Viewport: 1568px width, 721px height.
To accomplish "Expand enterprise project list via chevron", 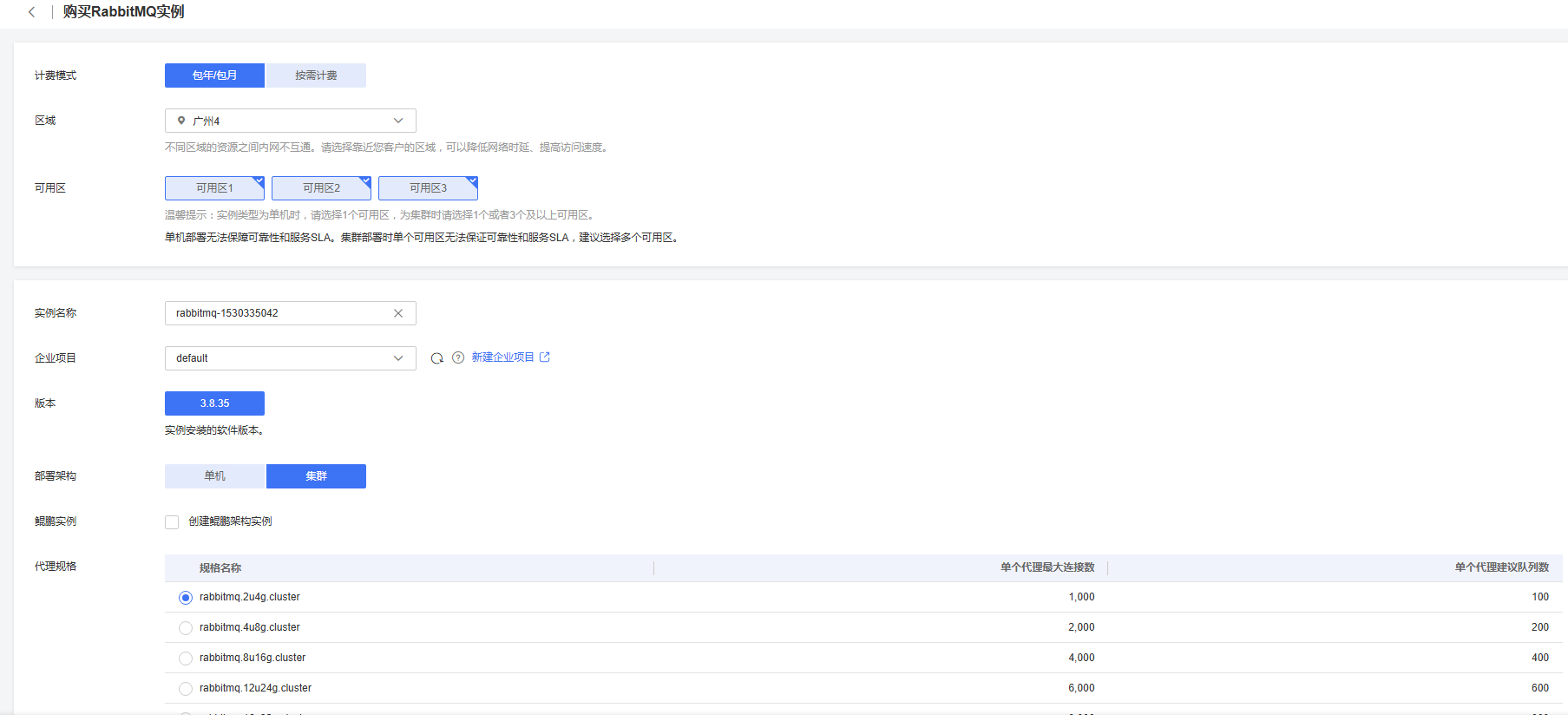I will (398, 358).
